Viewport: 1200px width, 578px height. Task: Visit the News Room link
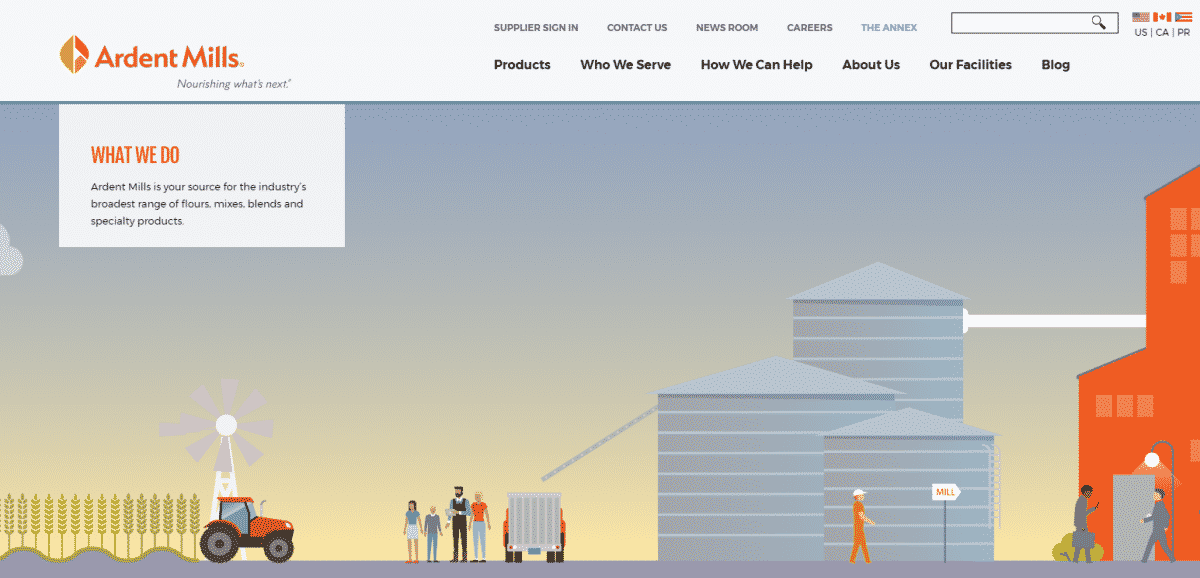coord(727,28)
